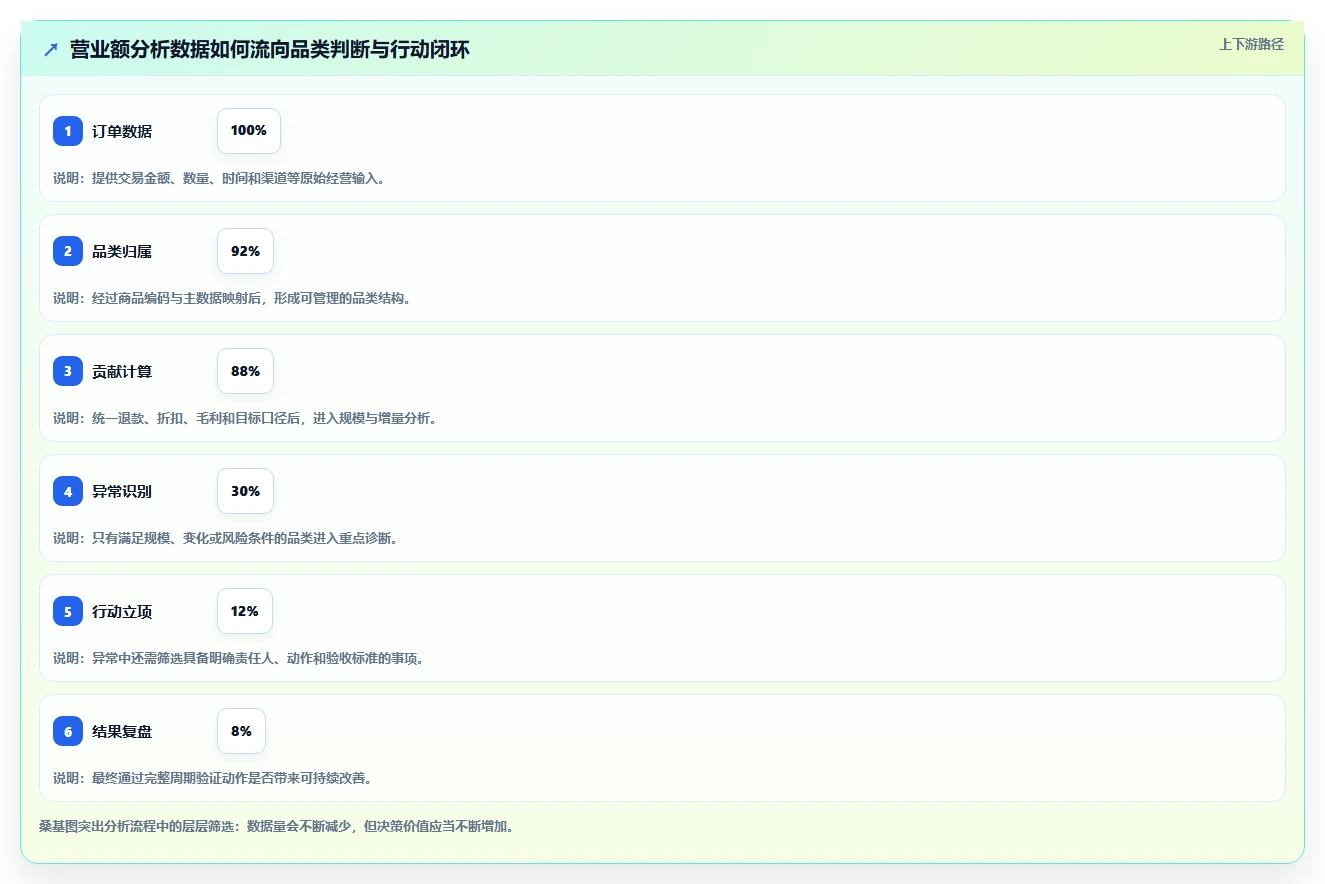The image size is (1325, 884).
Task: Click step number 6 badge
Action: pos(68,731)
